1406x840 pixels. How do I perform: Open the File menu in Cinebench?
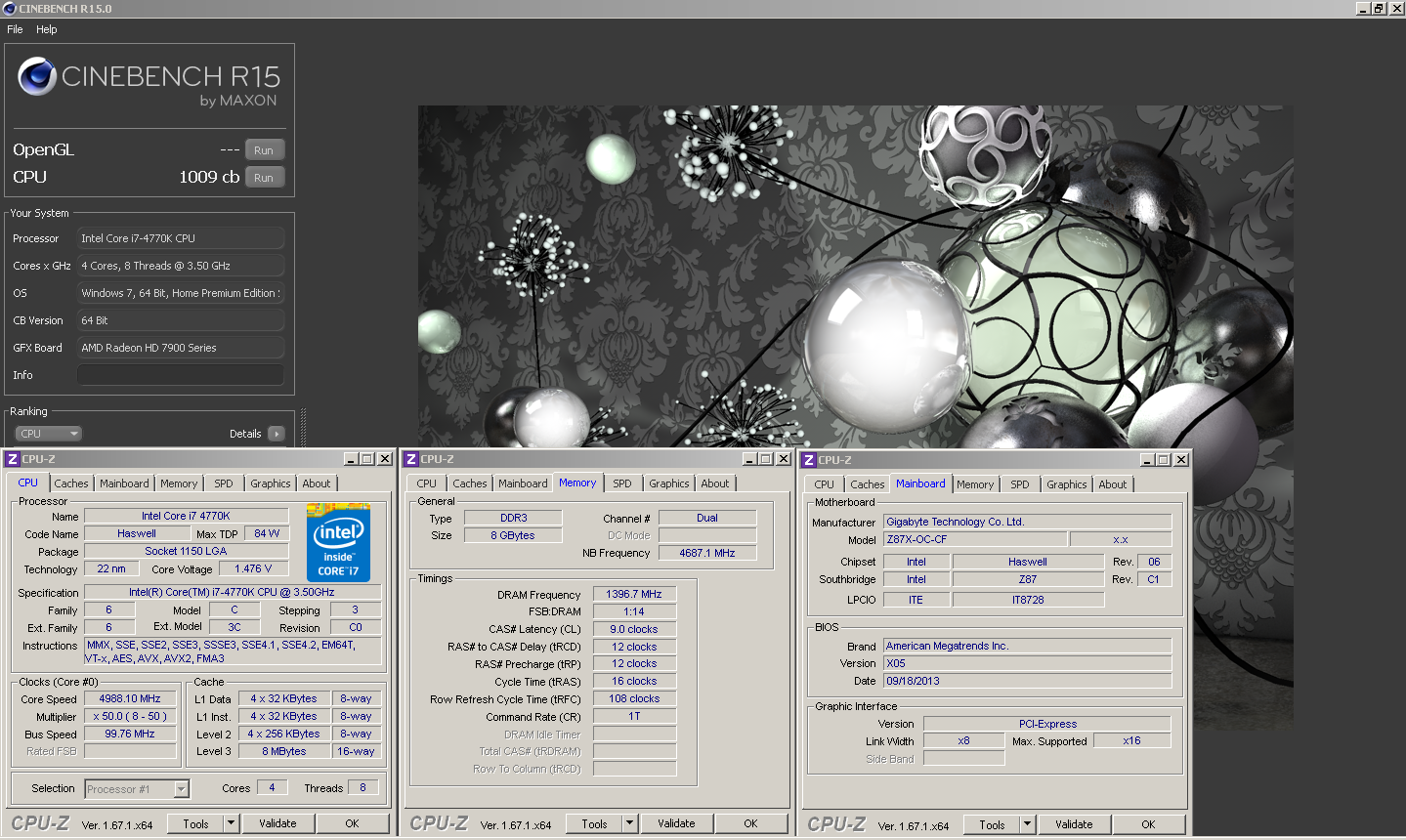(x=15, y=29)
